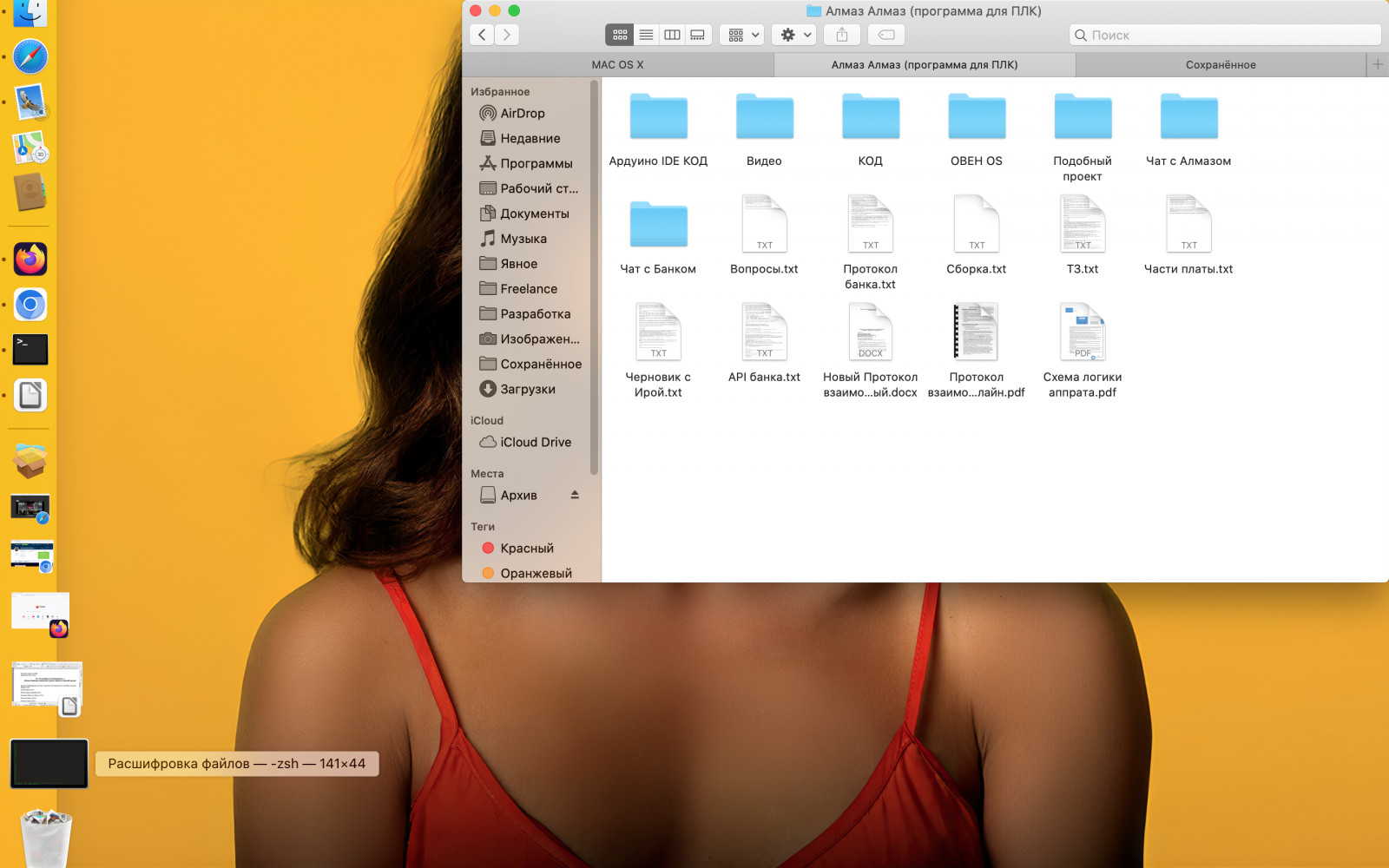Screen dimensions: 1389x868
Task: Open Изображения in the sidebar
Action: [x=530, y=339]
